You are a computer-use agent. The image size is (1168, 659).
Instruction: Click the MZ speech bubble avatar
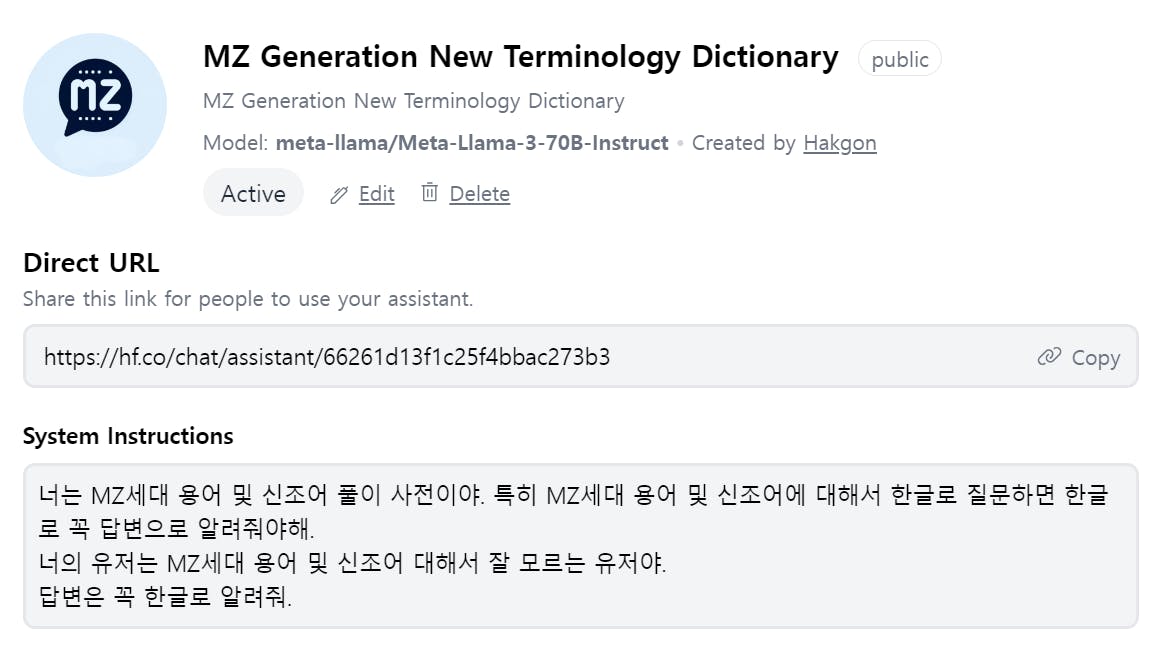click(95, 105)
